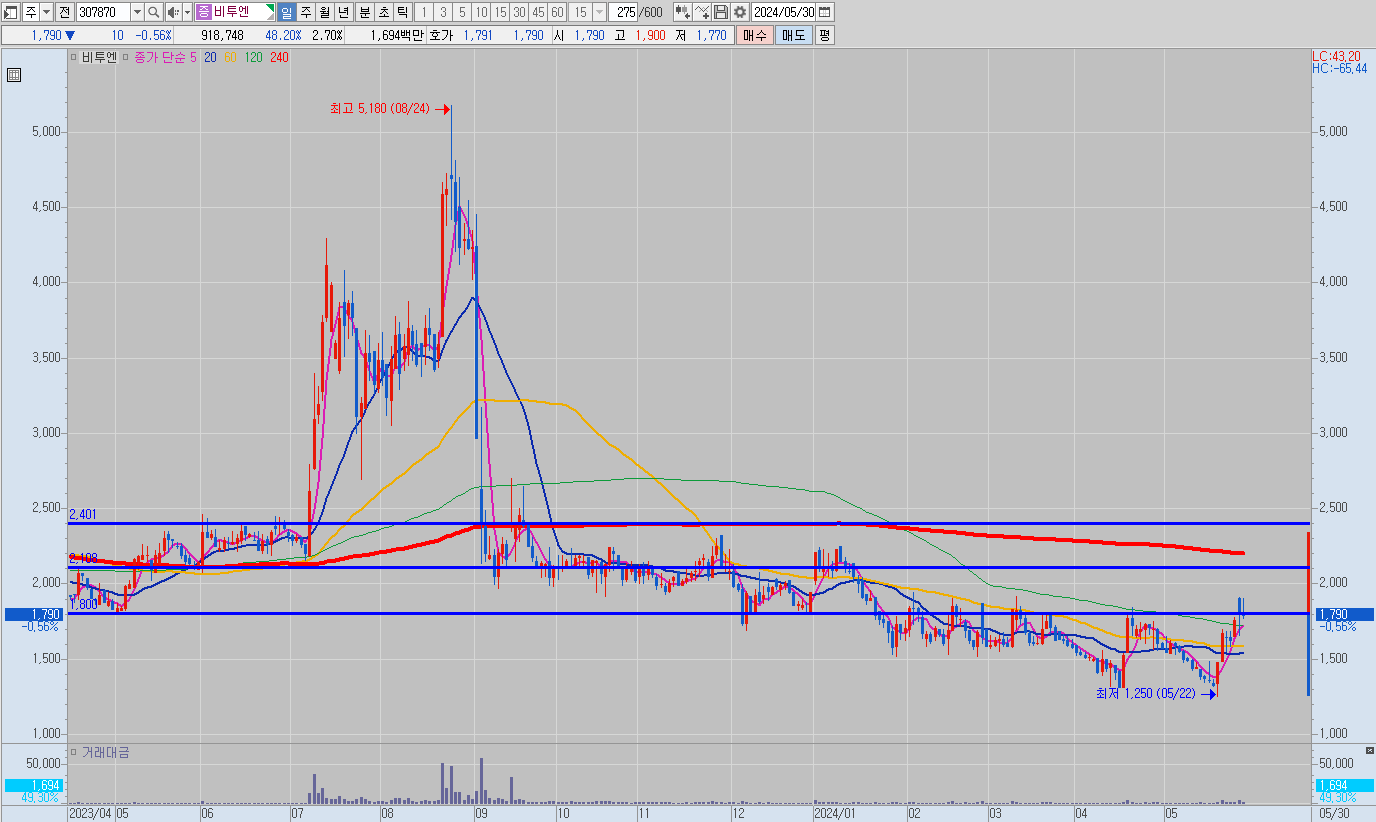Switch to the 초 second chart period
Viewport: 1376px width, 822px height.
point(384,12)
